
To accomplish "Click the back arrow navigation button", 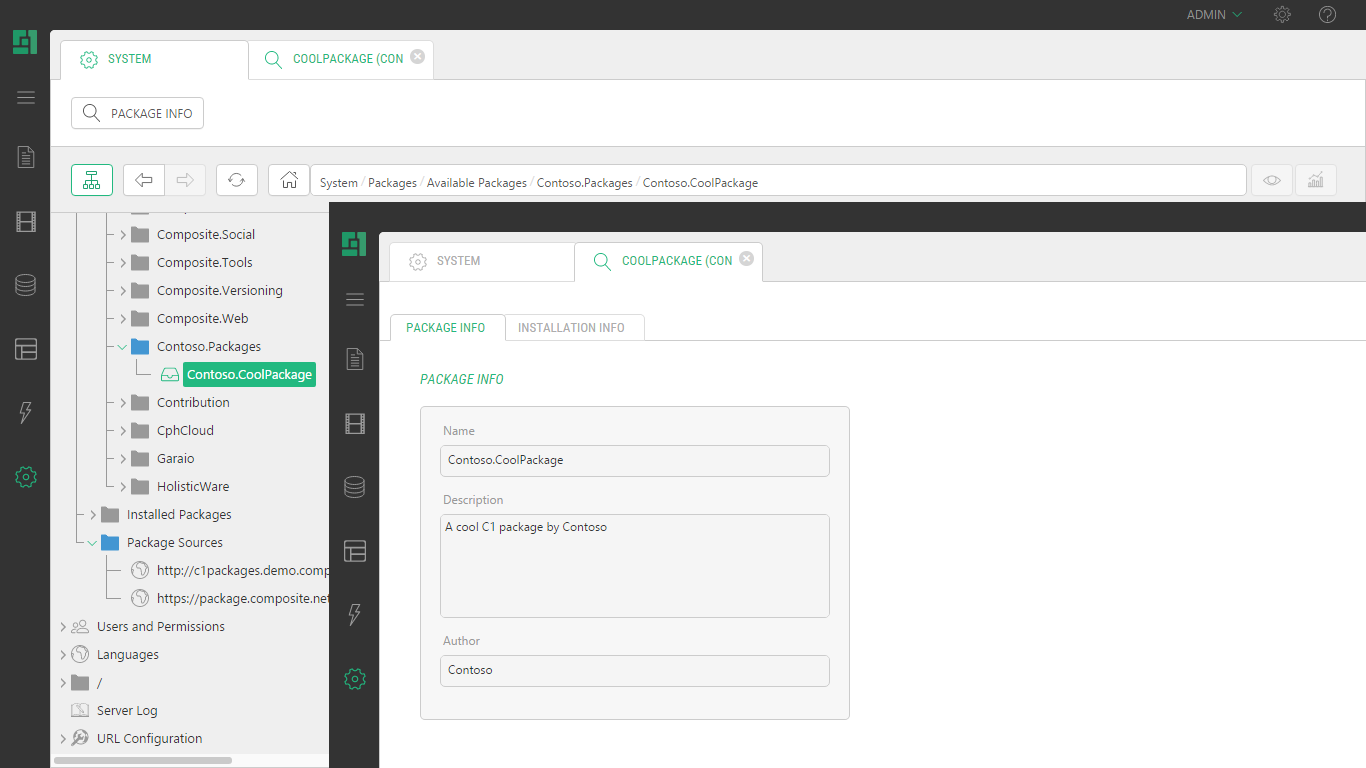I will 144,180.
